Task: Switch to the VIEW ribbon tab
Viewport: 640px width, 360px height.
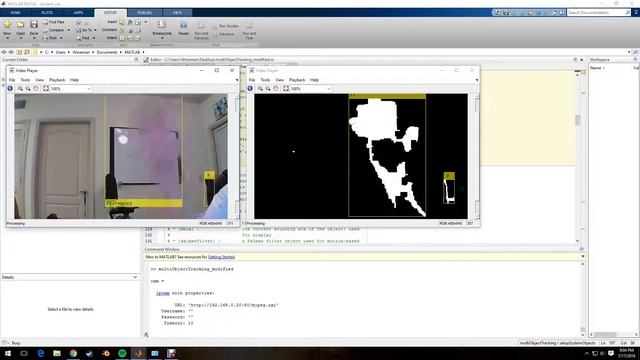Action: coord(177,13)
